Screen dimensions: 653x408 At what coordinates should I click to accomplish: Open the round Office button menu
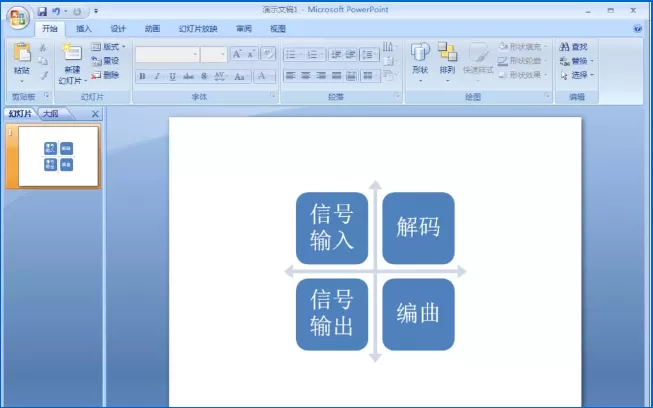coord(18,17)
